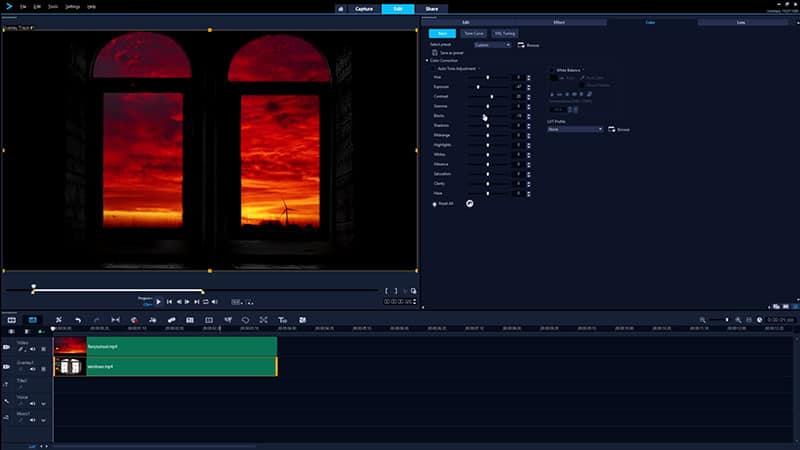Select the Lens tab in options panel
Viewport: 800px width, 450px height.
coord(741,22)
